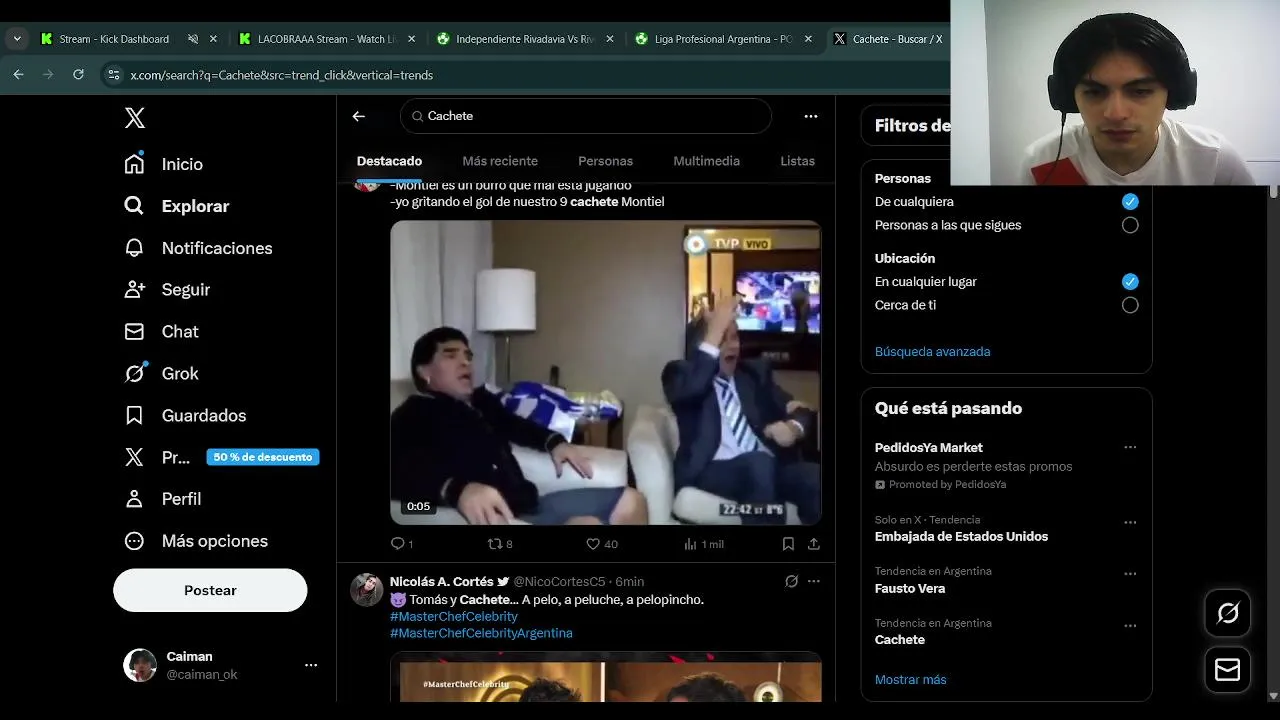
Task: Like the Montiel post with 40 likes
Action: coord(601,544)
